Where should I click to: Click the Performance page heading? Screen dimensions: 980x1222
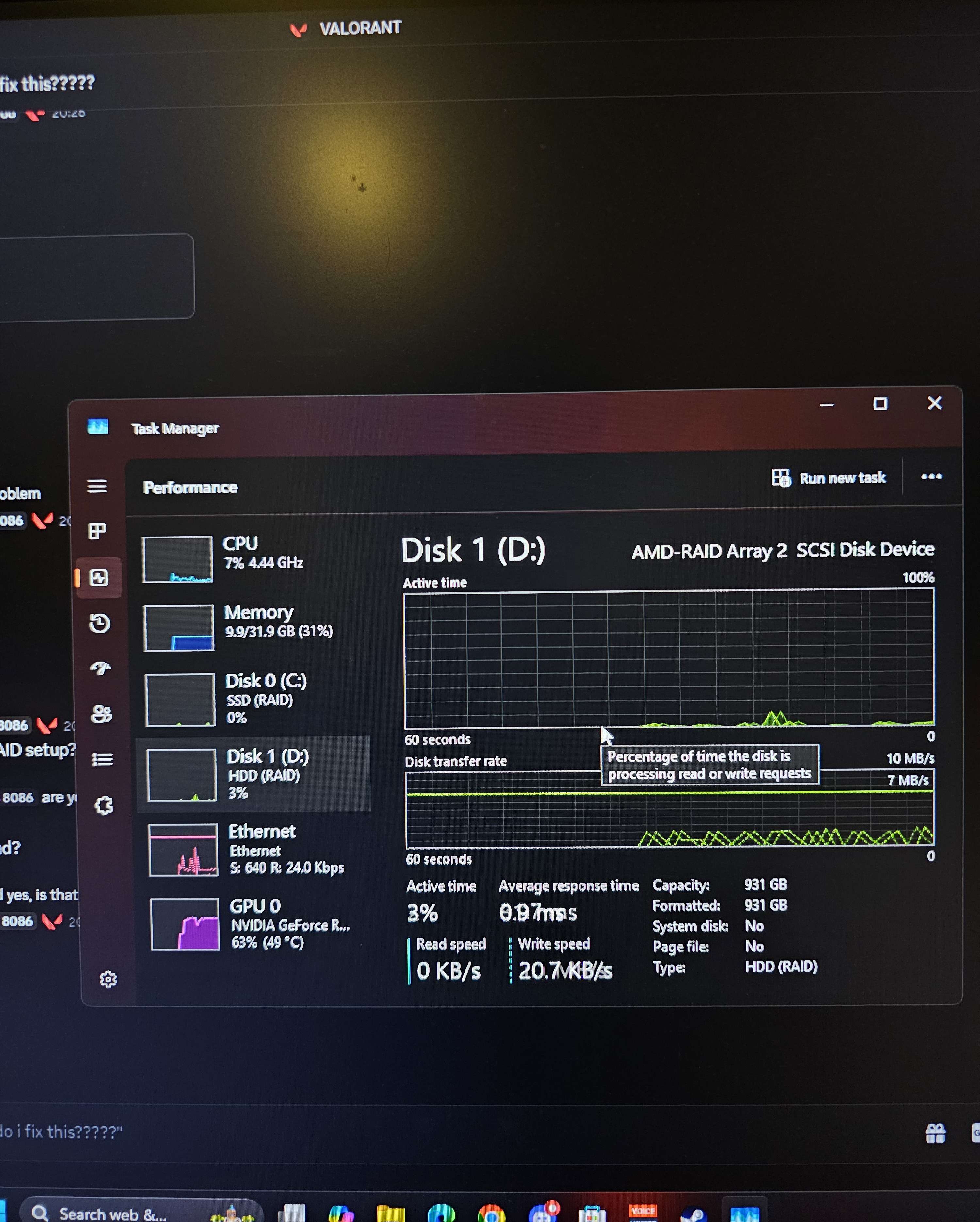pyautogui.click(x=190, y=487)
